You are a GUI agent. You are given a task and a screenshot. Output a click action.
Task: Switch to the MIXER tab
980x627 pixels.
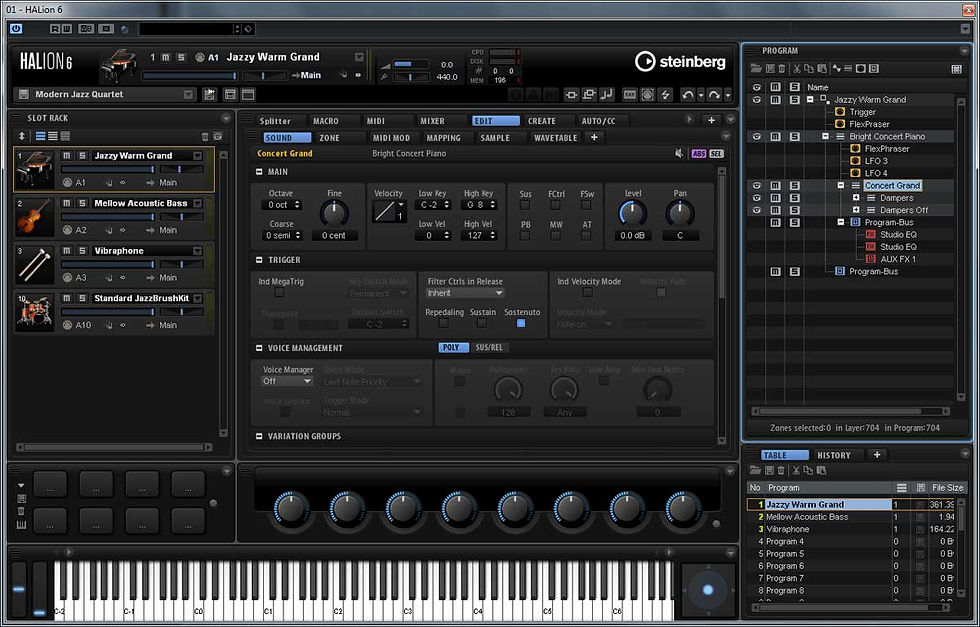coord(432,121)
